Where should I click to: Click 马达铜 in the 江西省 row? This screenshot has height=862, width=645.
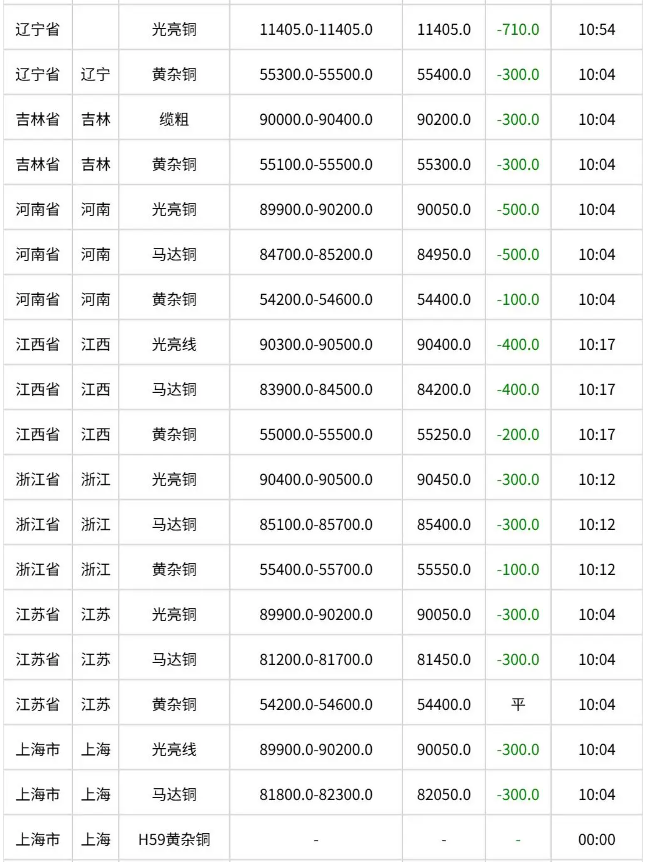pos(174,390)
